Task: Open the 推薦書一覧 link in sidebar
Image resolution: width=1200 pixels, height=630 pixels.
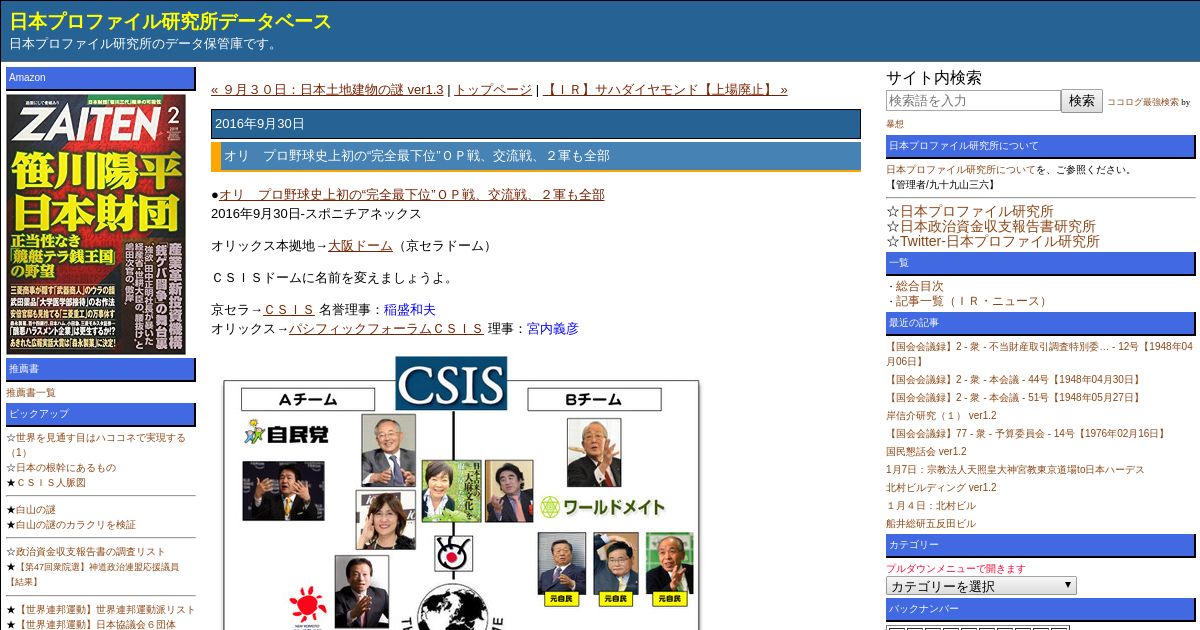Action: pyautogui.click(x=31, y=392)
